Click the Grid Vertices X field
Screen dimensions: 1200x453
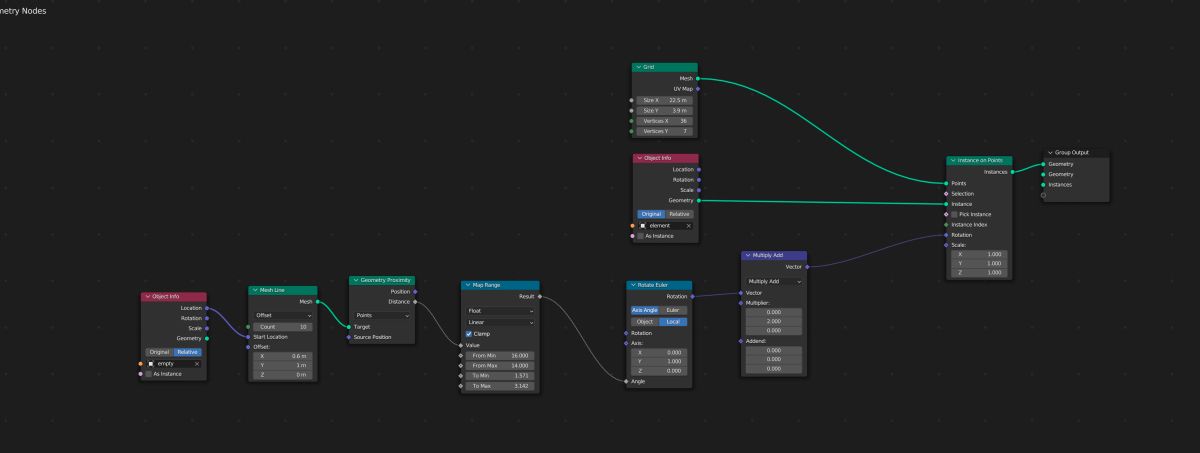coord(665,121)
